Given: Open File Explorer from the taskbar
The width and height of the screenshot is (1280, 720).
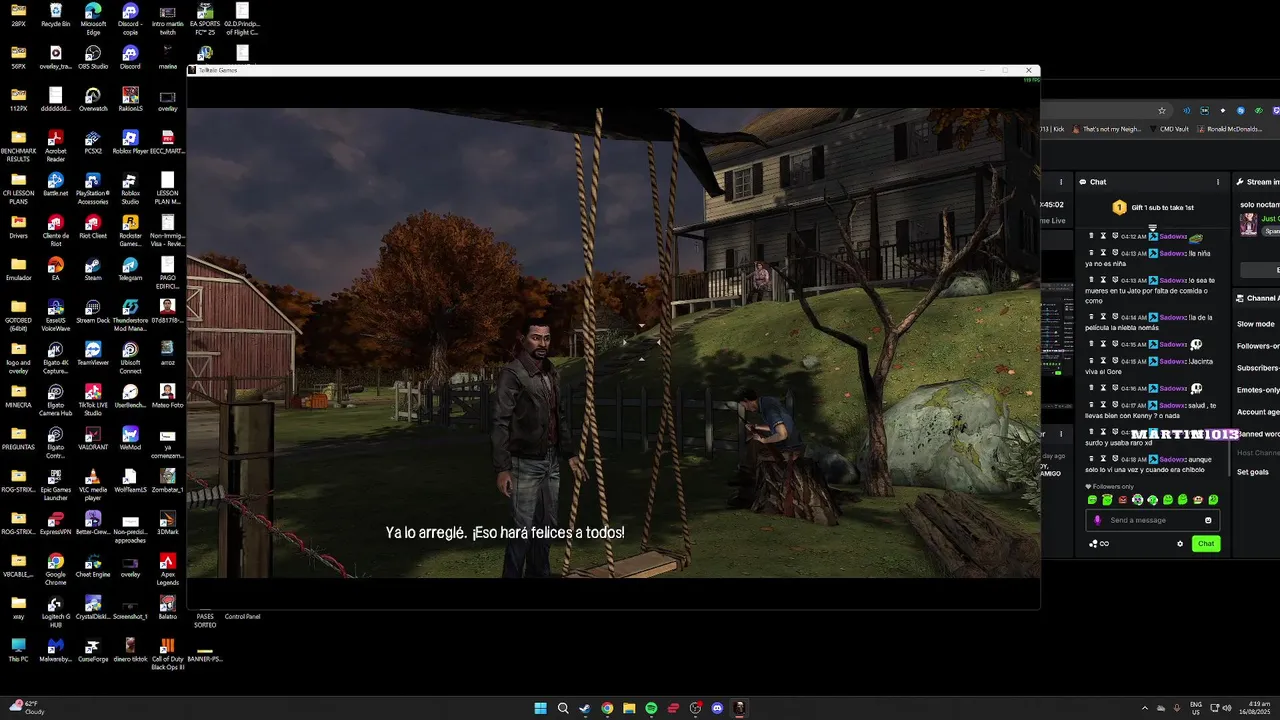Looking at the screenshot, I should (x=629, y=708).
